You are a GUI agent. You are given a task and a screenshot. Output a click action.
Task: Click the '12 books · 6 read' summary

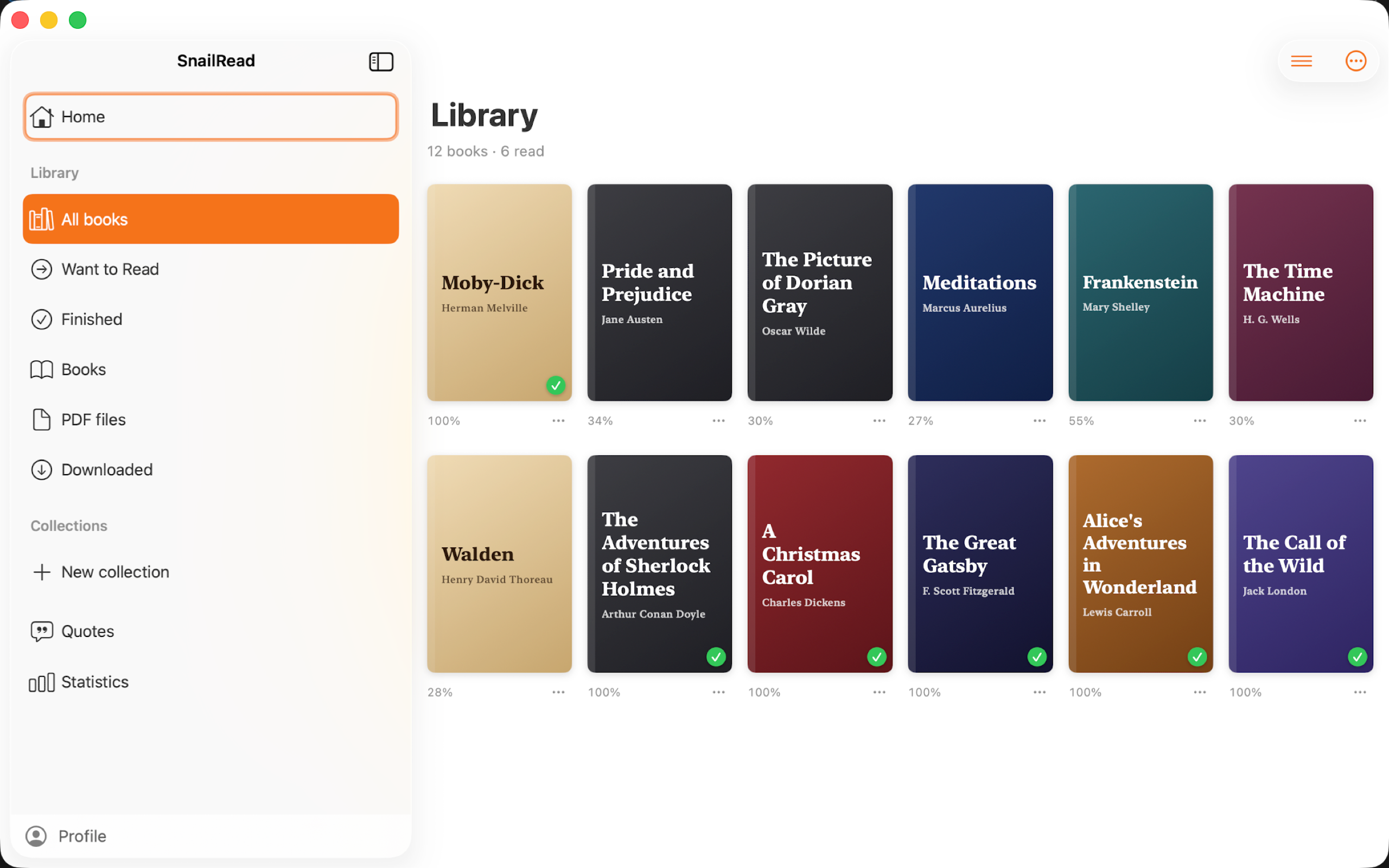tap(486, 151)
